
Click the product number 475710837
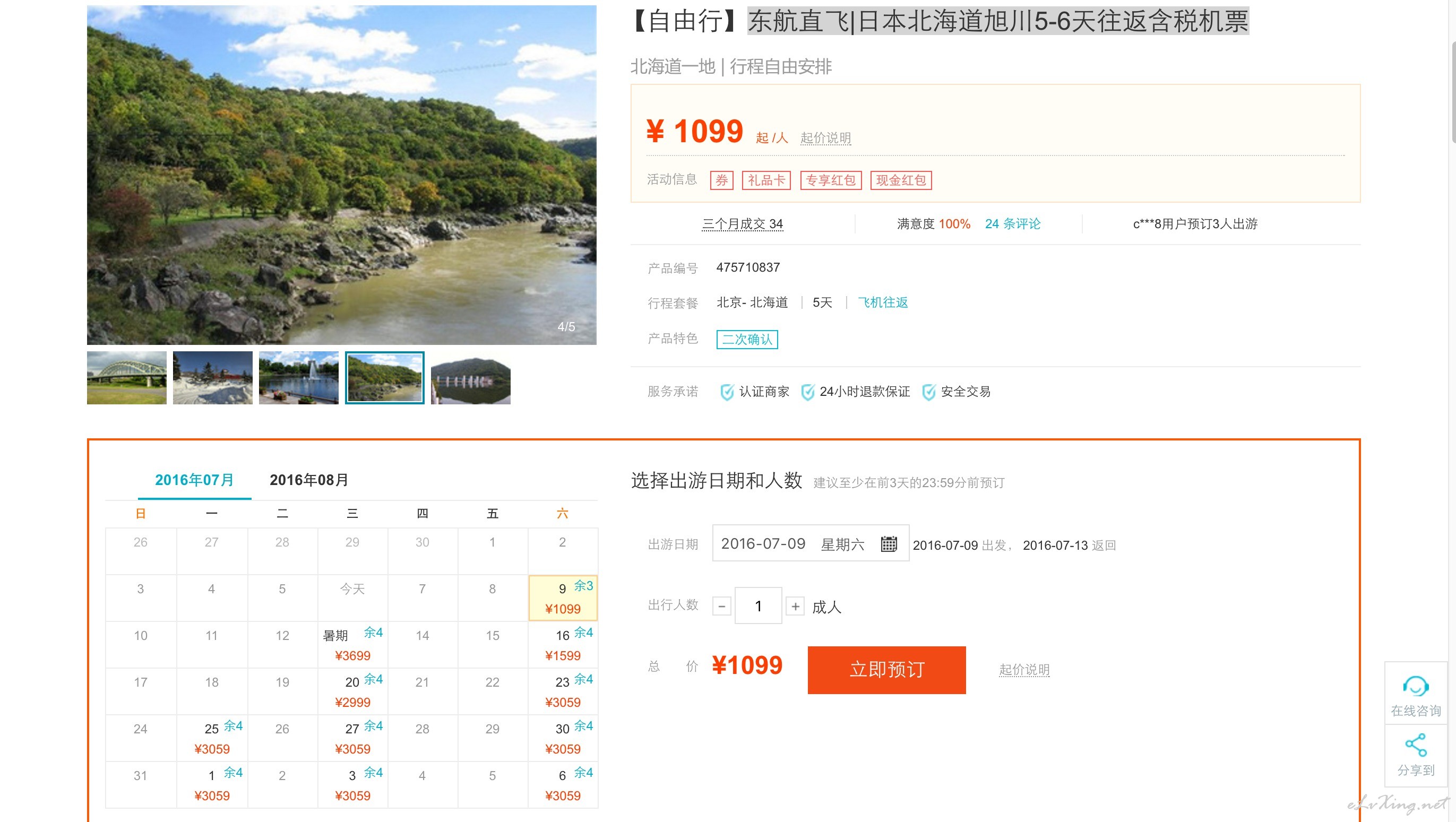click(x=748, y=267)
